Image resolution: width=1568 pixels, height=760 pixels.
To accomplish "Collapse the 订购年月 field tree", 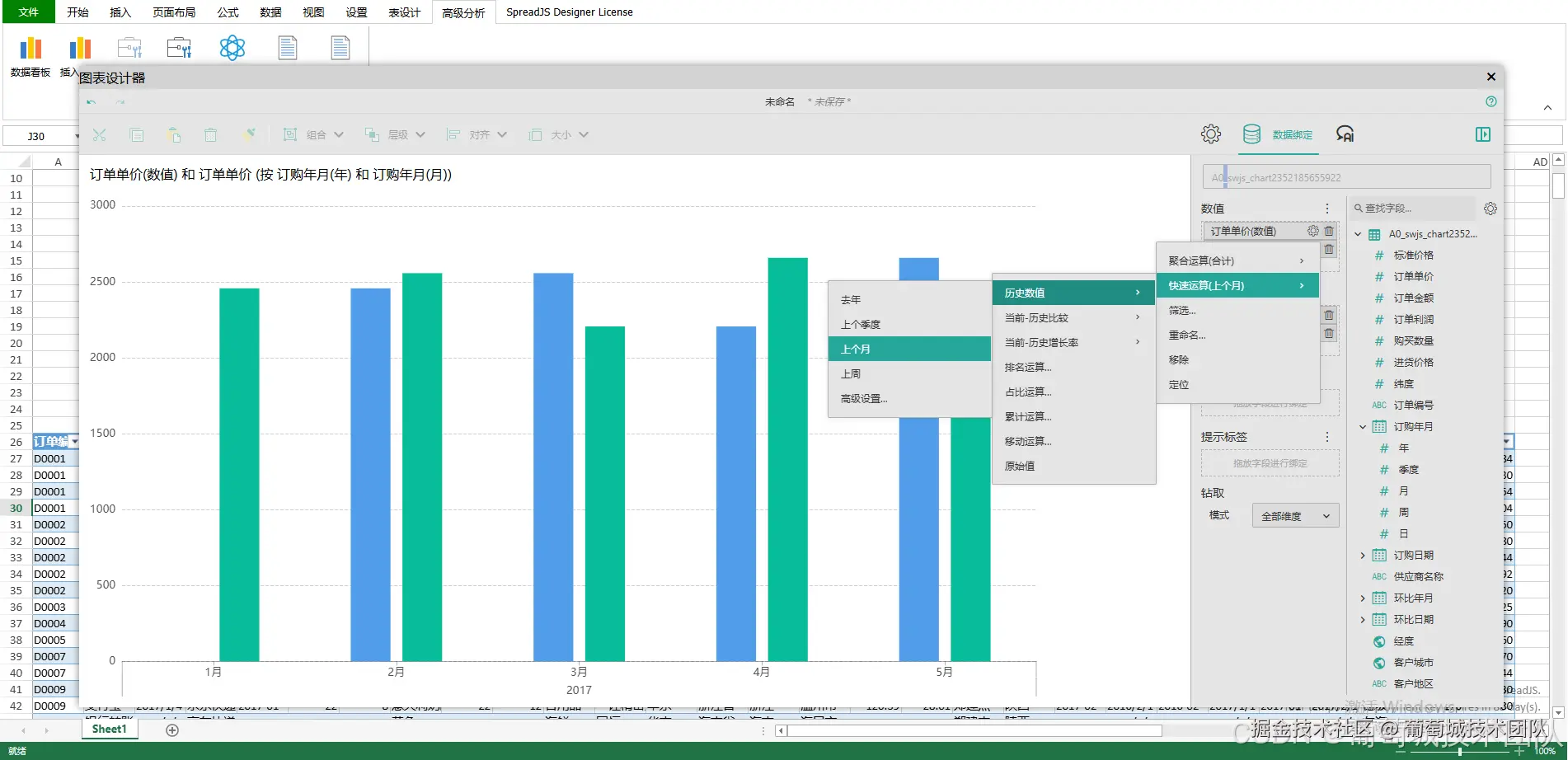I will [x=1363, y=427].
